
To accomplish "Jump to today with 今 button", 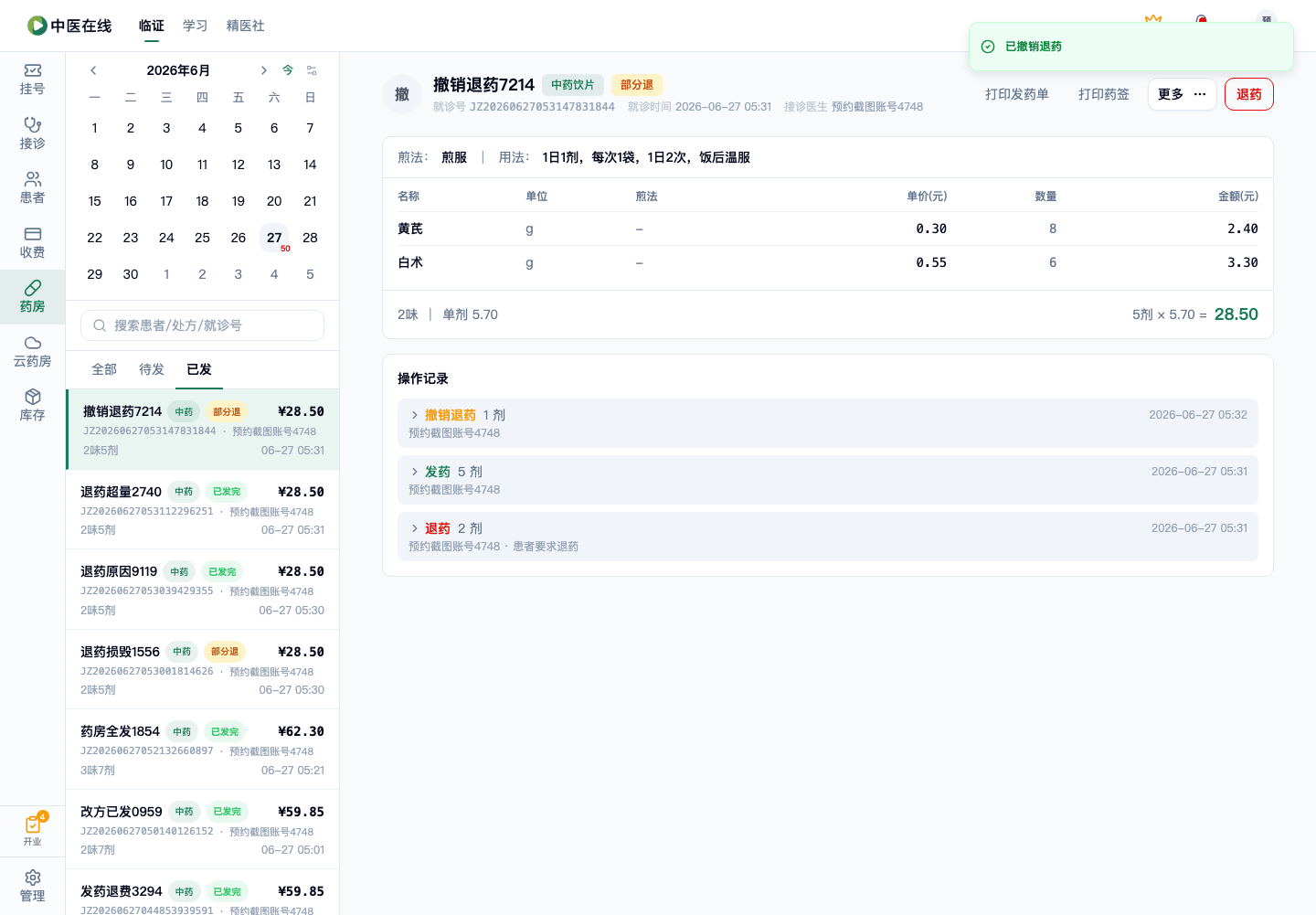I will pos(288,70).
